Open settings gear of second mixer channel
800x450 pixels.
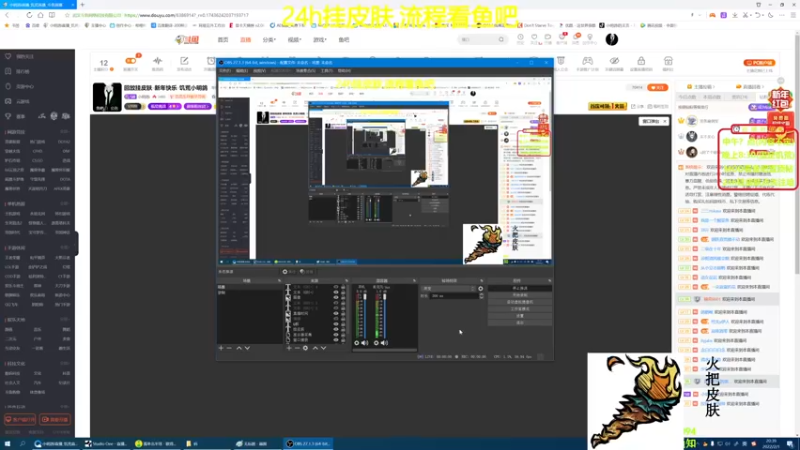click(376, 343)
